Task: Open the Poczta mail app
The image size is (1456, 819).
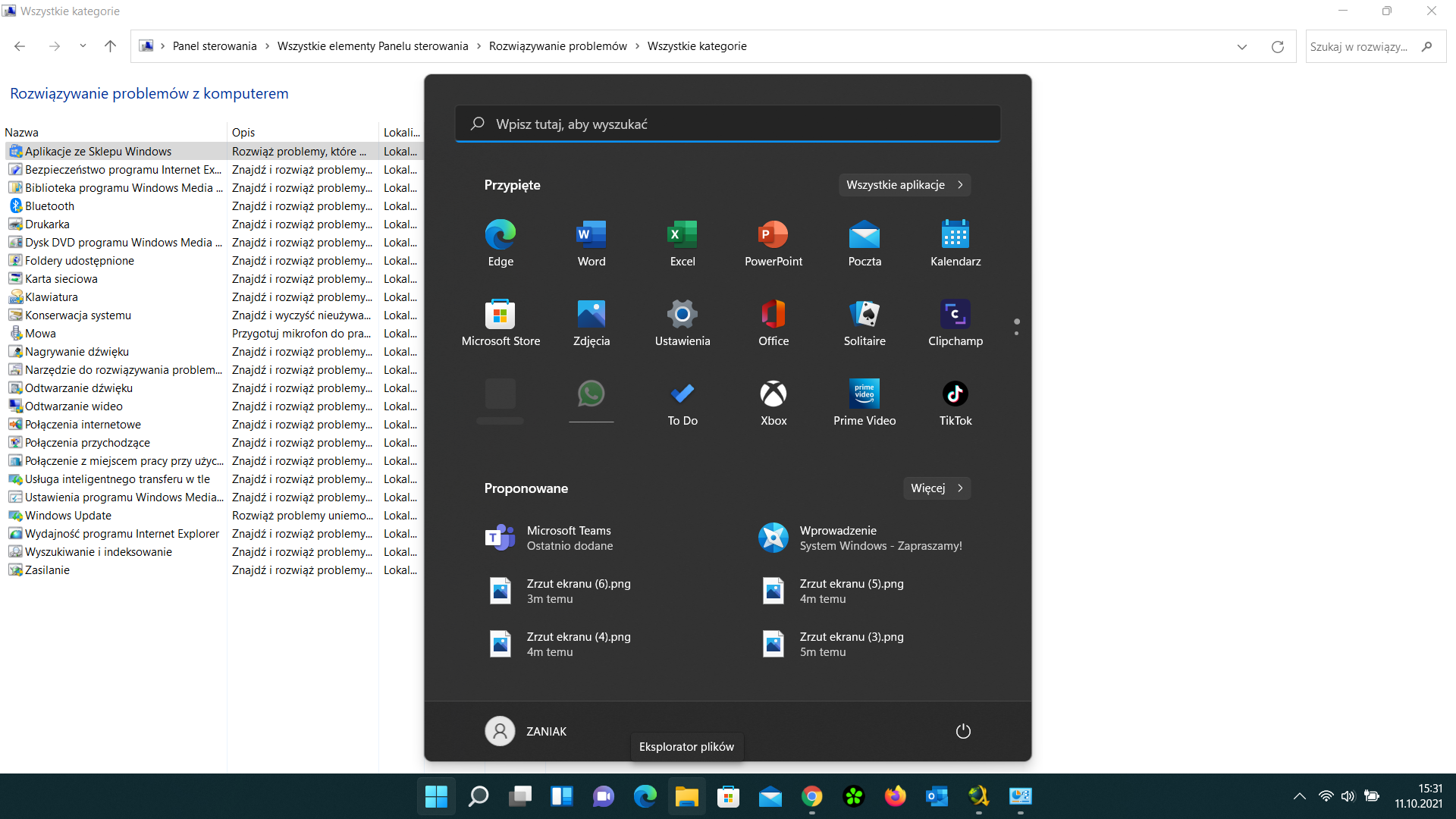Action: coord(864,243)
